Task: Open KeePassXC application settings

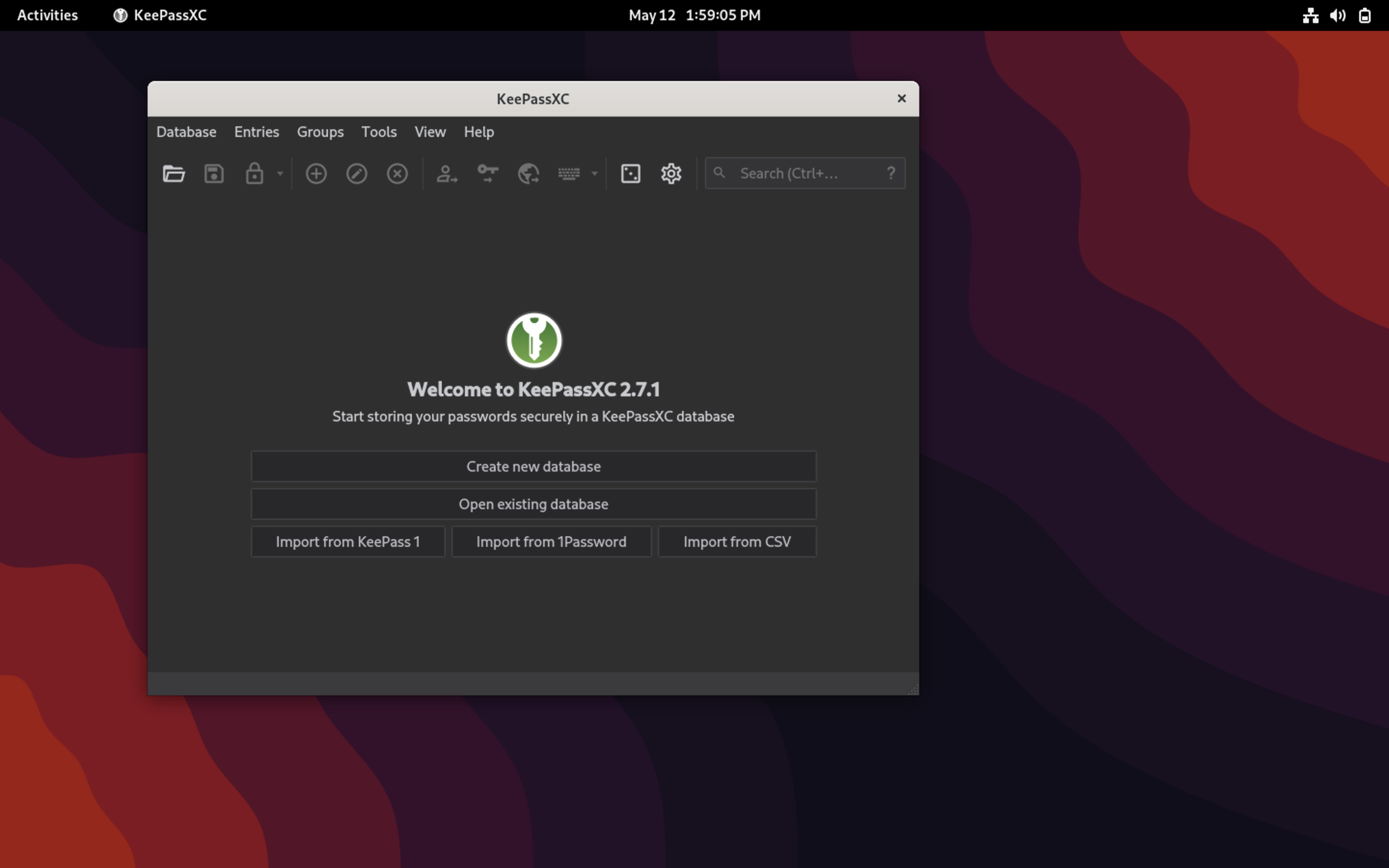Action: click(x=670, y=174)
